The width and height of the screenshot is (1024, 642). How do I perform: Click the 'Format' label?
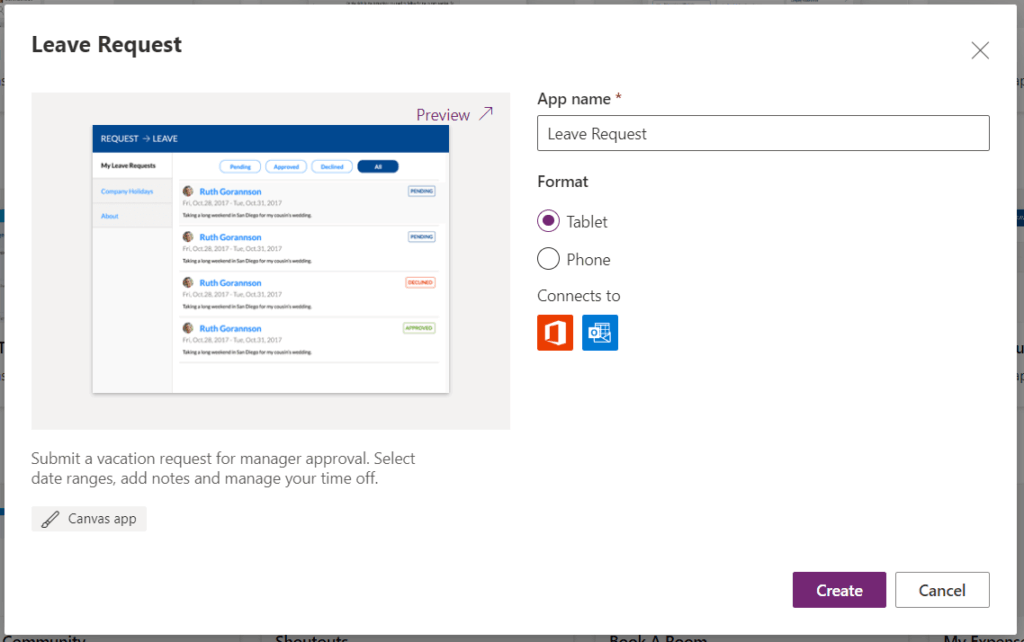(562, 182)
